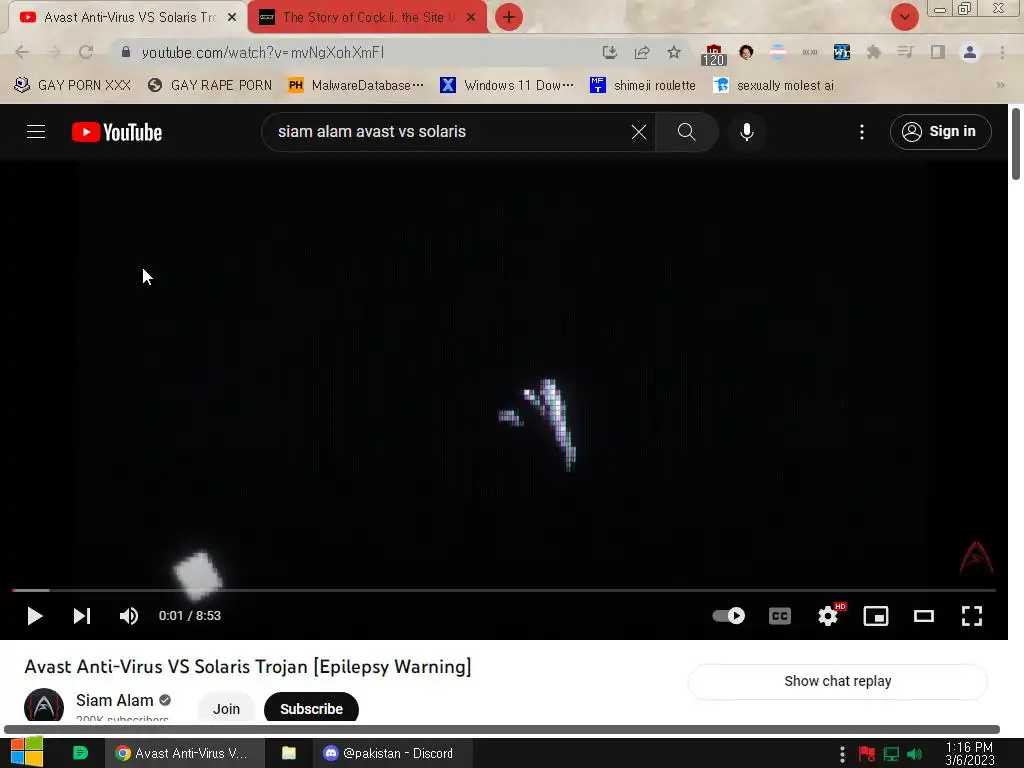The height and width of the screenshot is (768, 1024).
Task: Open clock showing 1:16 PM
Action: [969, 753]
